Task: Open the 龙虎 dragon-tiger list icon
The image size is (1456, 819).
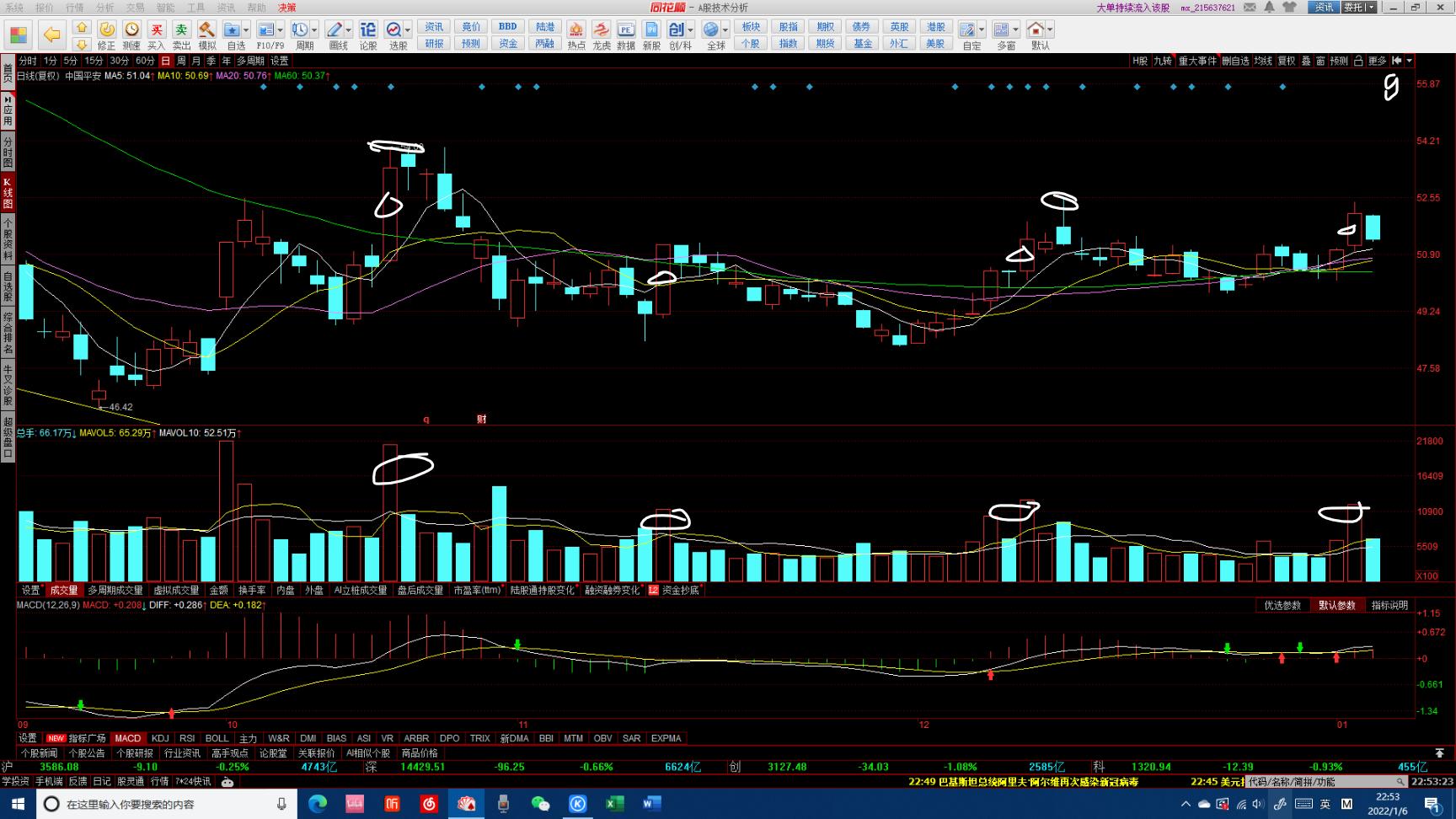Action: pos(601,30)
